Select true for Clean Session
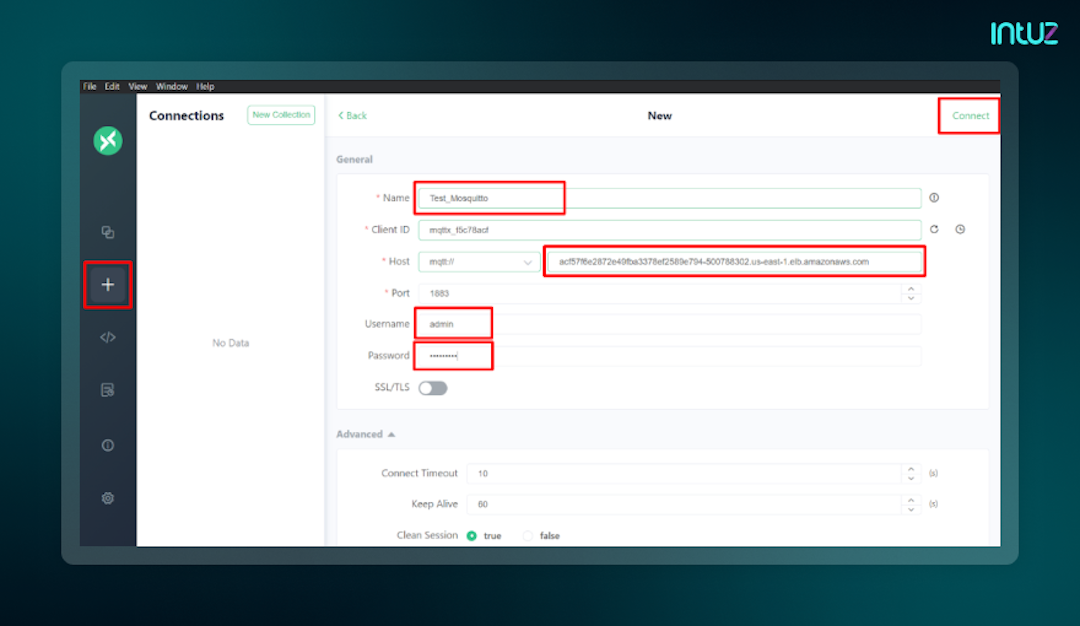Viewport: 1080px width, 626px height. pyautogui.click(x=470, y=535)
